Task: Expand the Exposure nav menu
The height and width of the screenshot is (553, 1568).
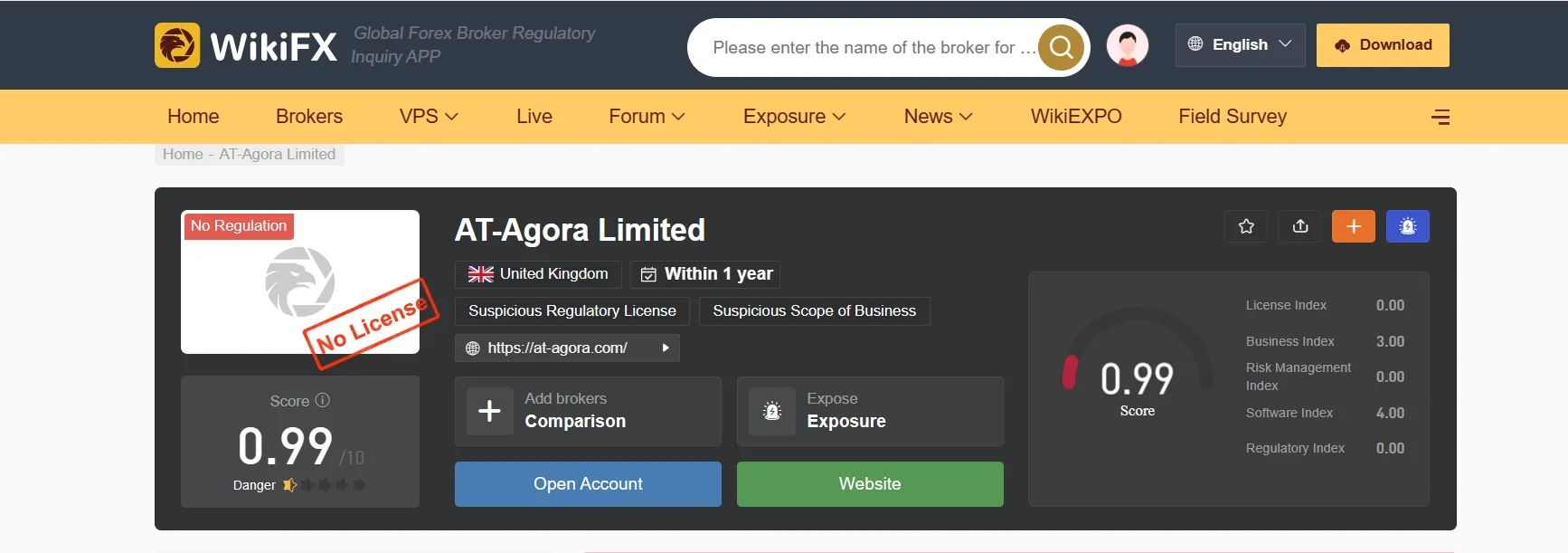Action: pos(794,117)
